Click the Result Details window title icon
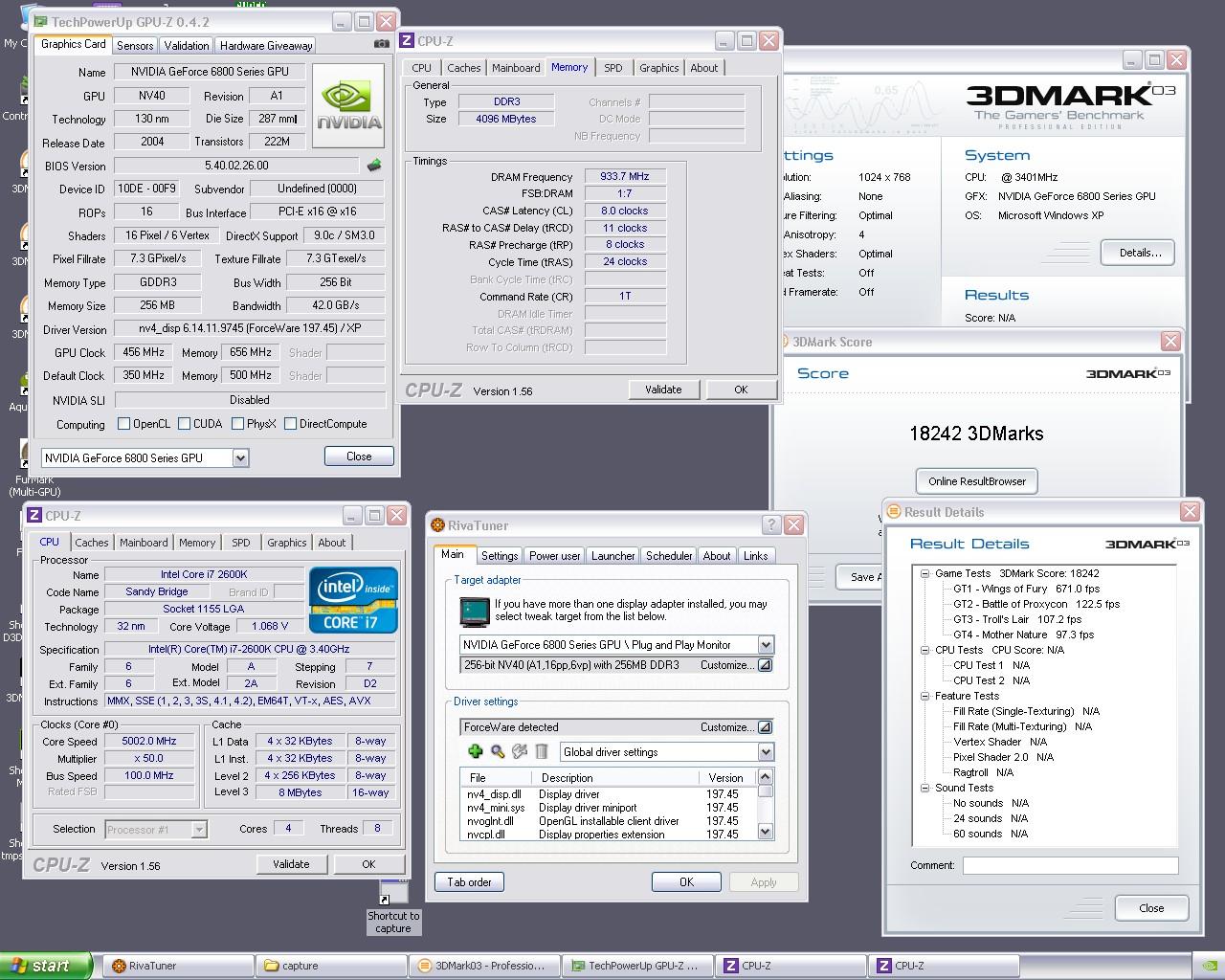Image resolution: width=1225 pixels, height=980 pixels. 894,511
